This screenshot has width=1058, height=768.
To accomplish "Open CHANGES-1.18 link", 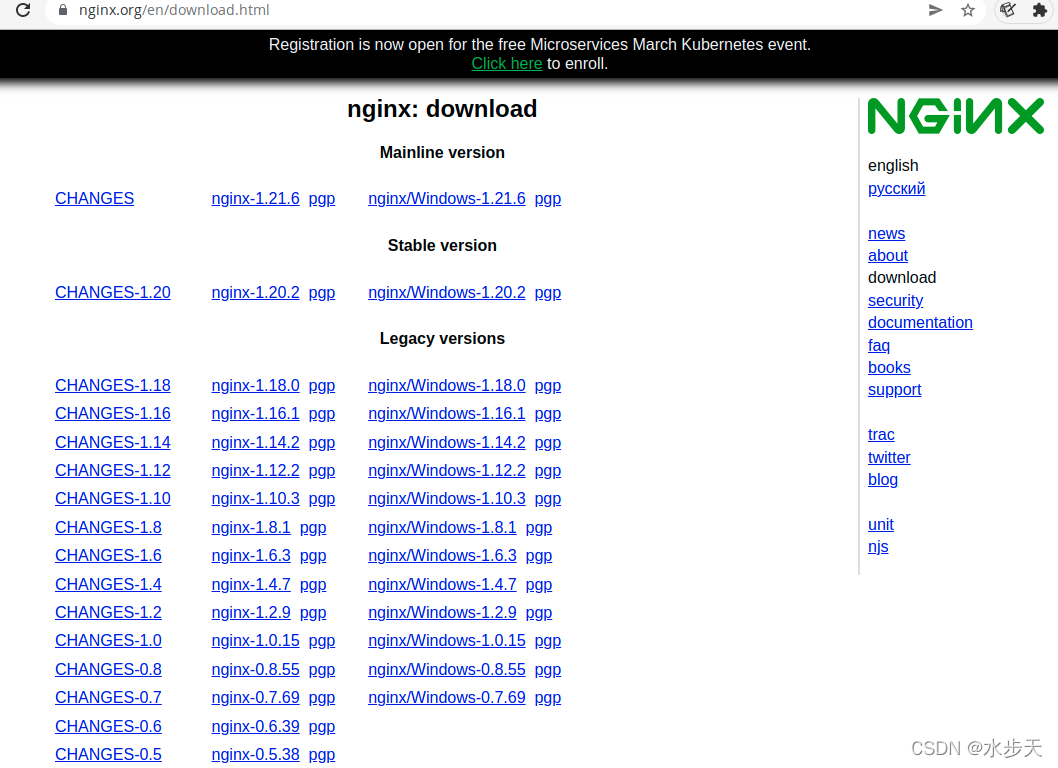I will (113, 385).
